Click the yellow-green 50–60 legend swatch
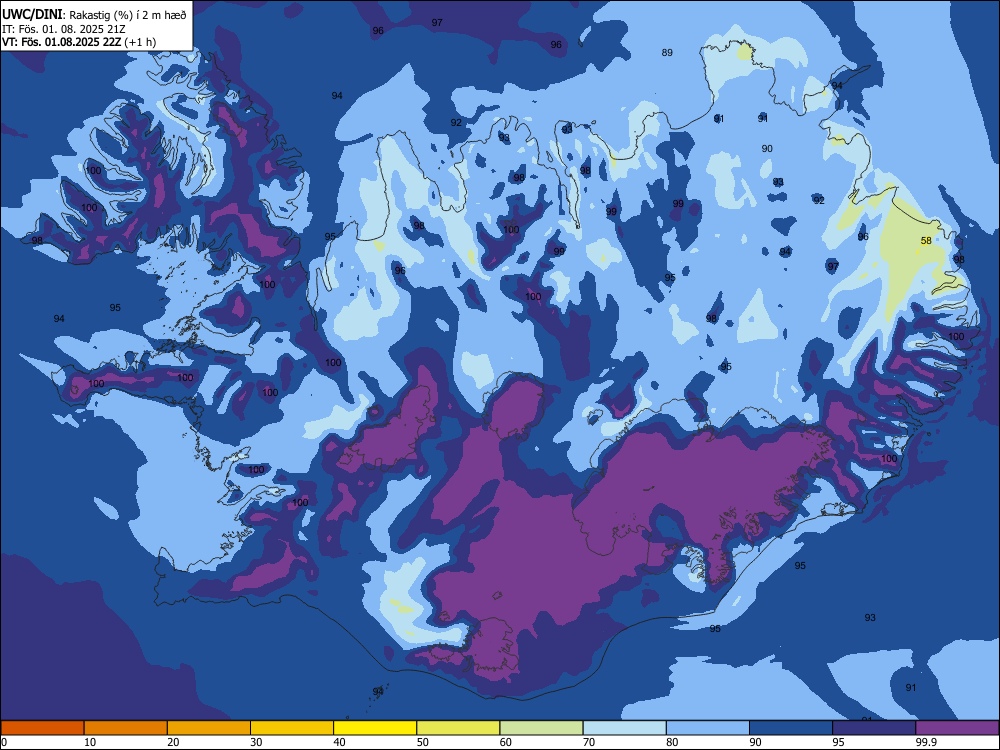This screenshot has height=750, width=1000. (459, 728)
